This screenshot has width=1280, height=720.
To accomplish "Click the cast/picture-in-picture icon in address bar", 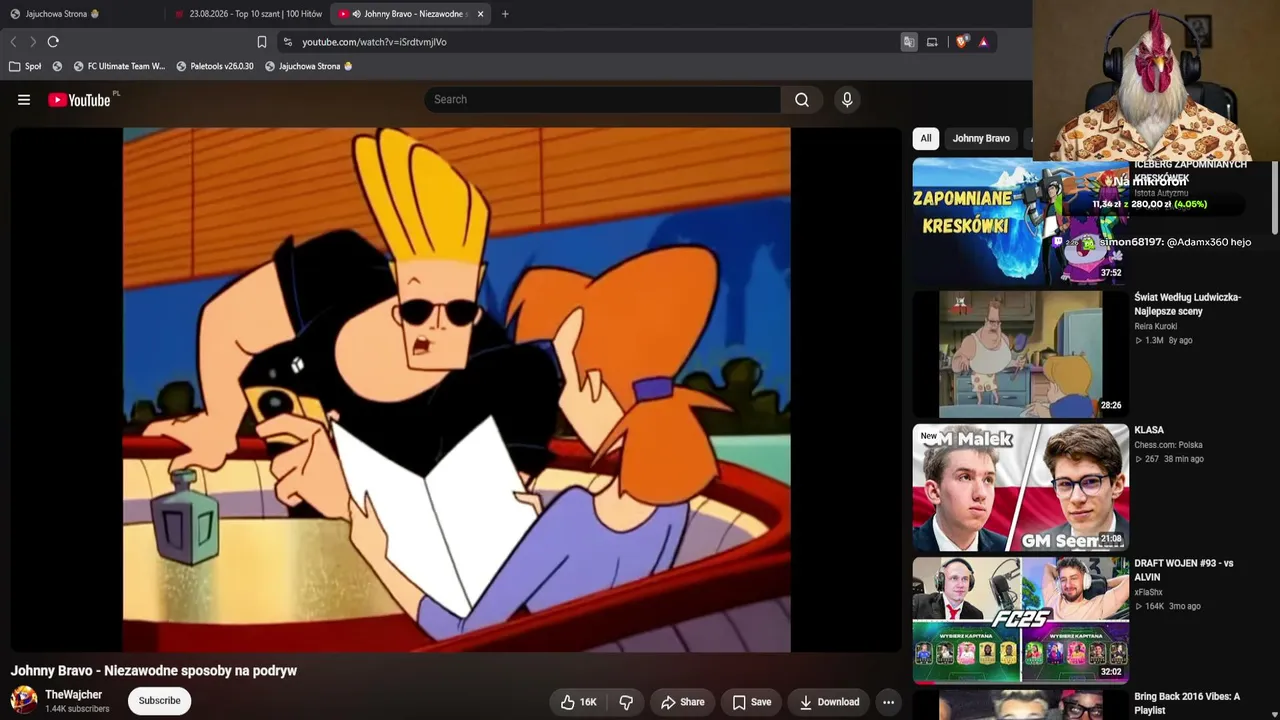I will [932, 42].
